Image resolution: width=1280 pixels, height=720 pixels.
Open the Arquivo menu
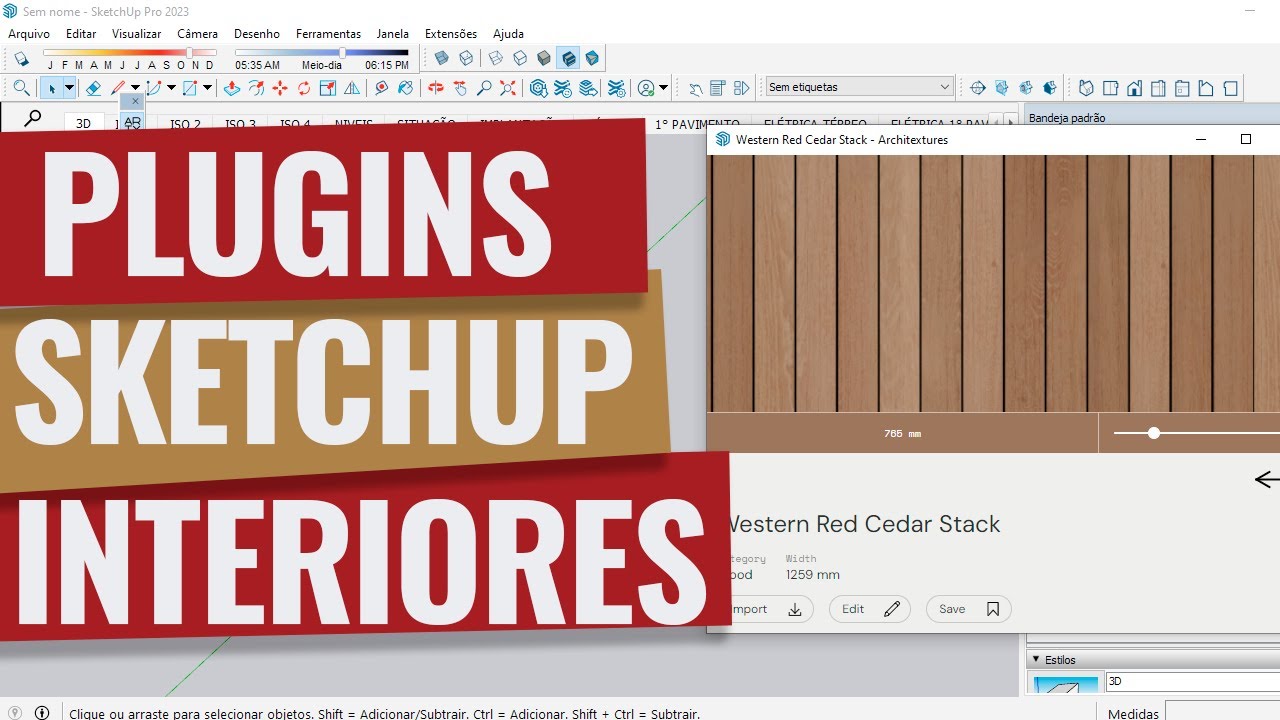pos(29,34)
